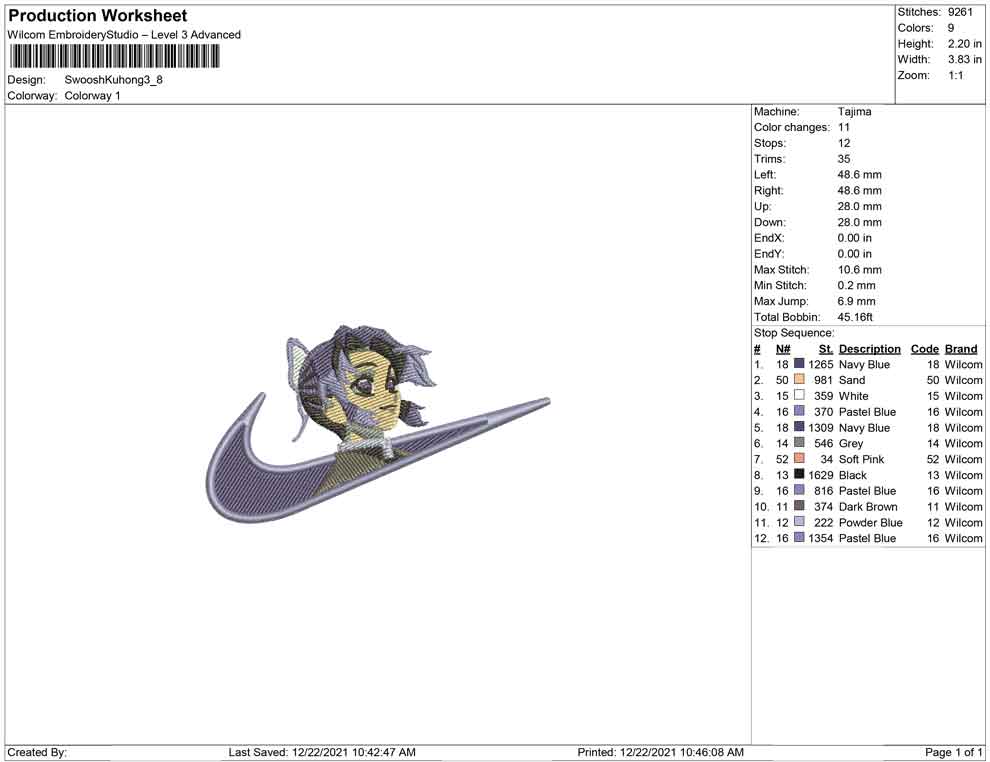990x762 pixels.
Task: Click the Navy Blue swatch in stop 1
Action: coord(799,364)
